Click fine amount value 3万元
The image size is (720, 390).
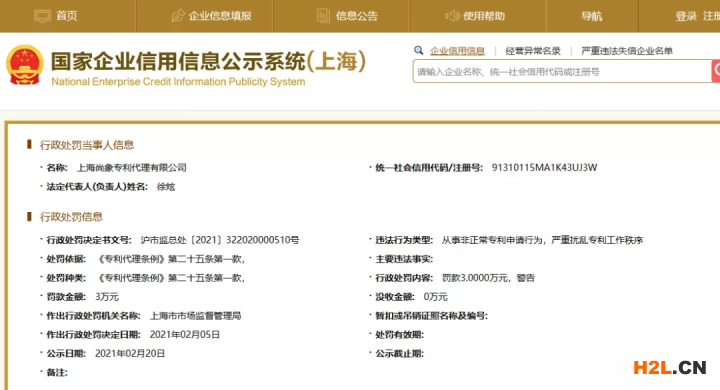click(107, 297)
